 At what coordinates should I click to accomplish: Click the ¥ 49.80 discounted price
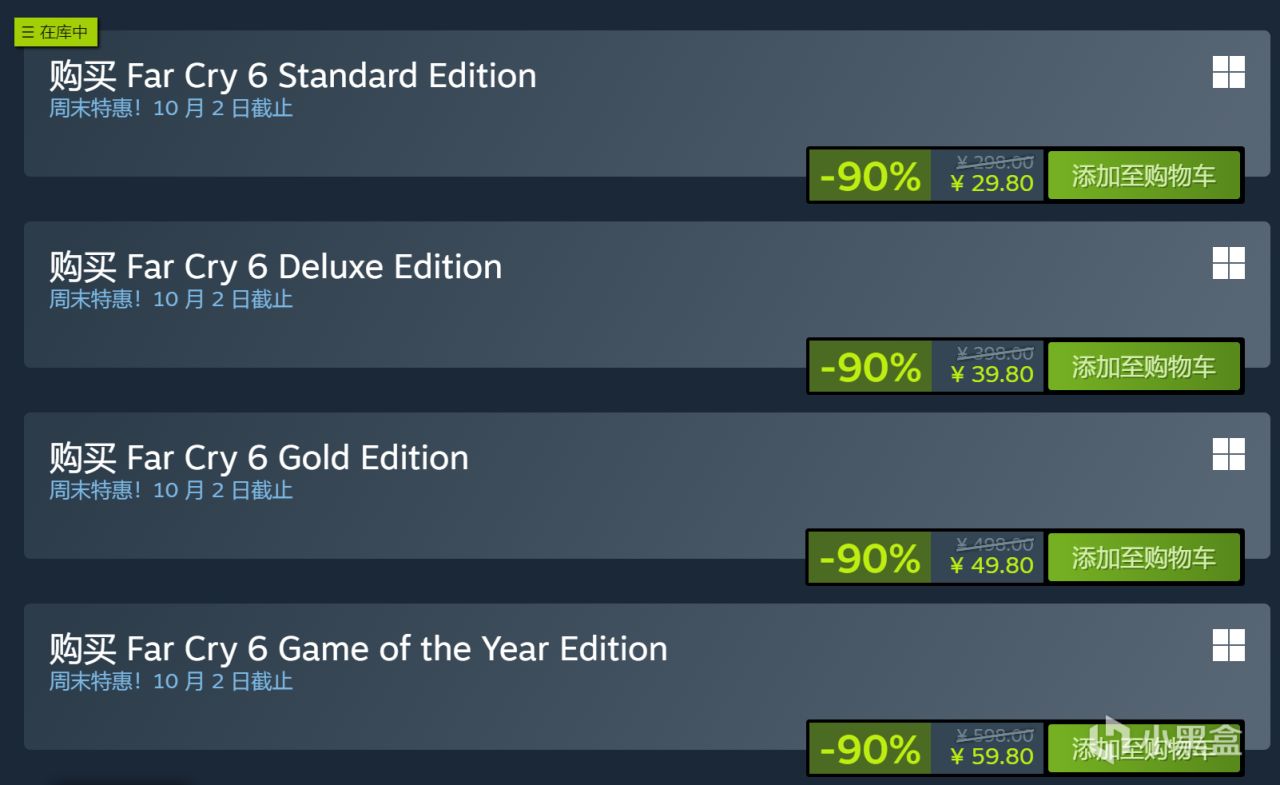(x=992, y=566)
